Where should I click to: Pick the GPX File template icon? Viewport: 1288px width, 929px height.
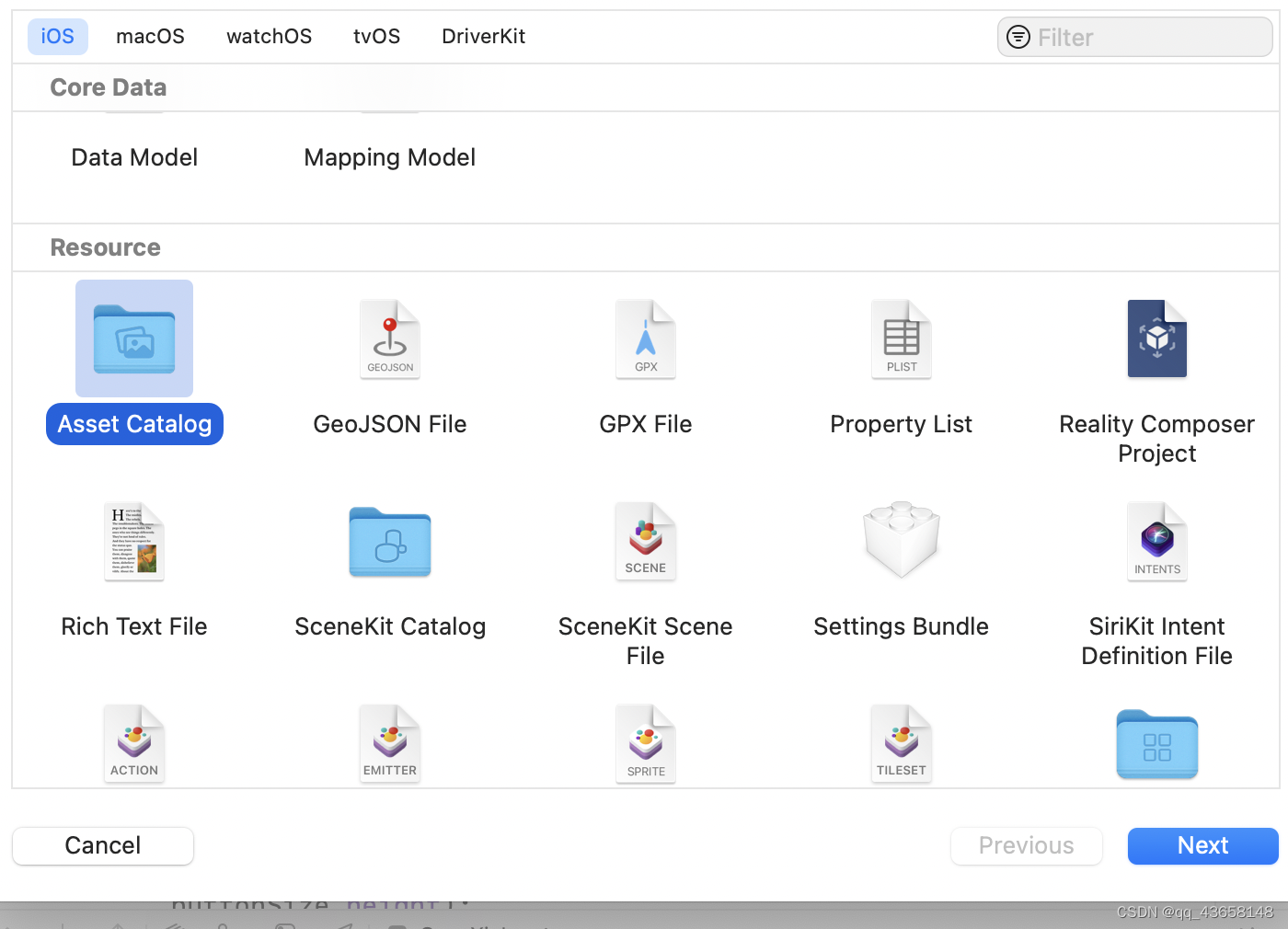tap(646, 339)
